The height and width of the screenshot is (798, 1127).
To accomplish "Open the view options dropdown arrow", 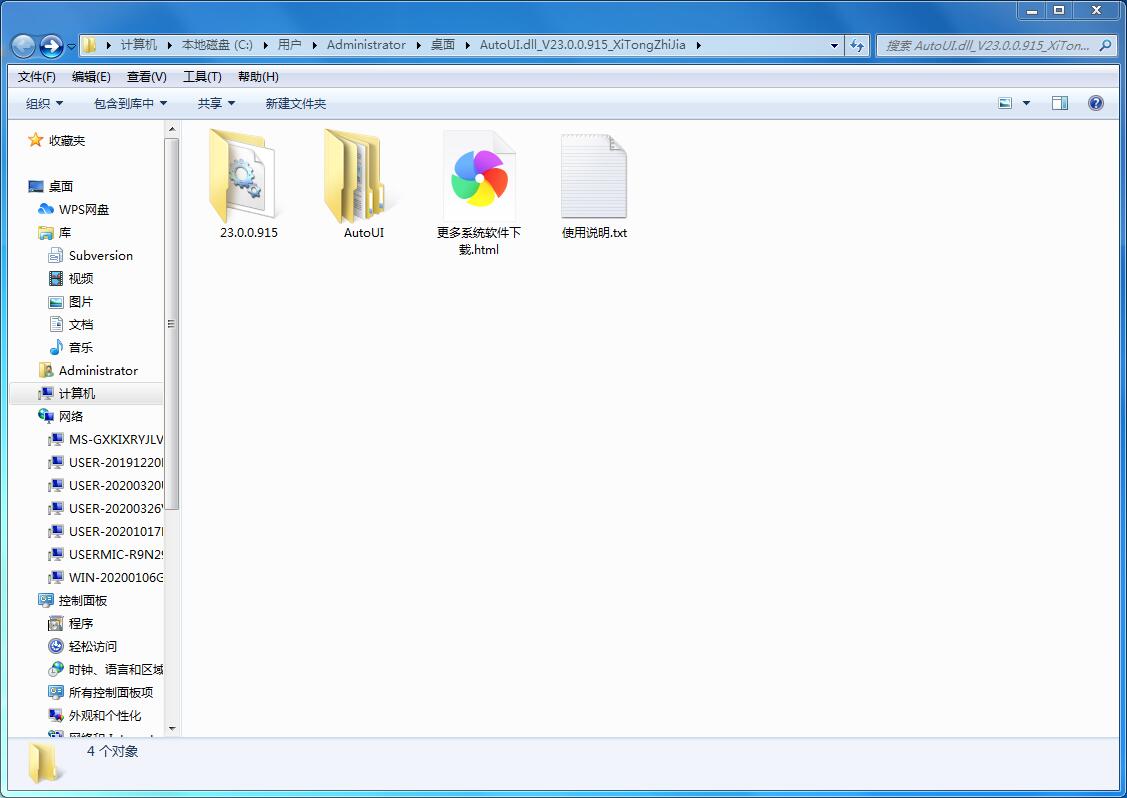I will click(x=1026, y=104).
